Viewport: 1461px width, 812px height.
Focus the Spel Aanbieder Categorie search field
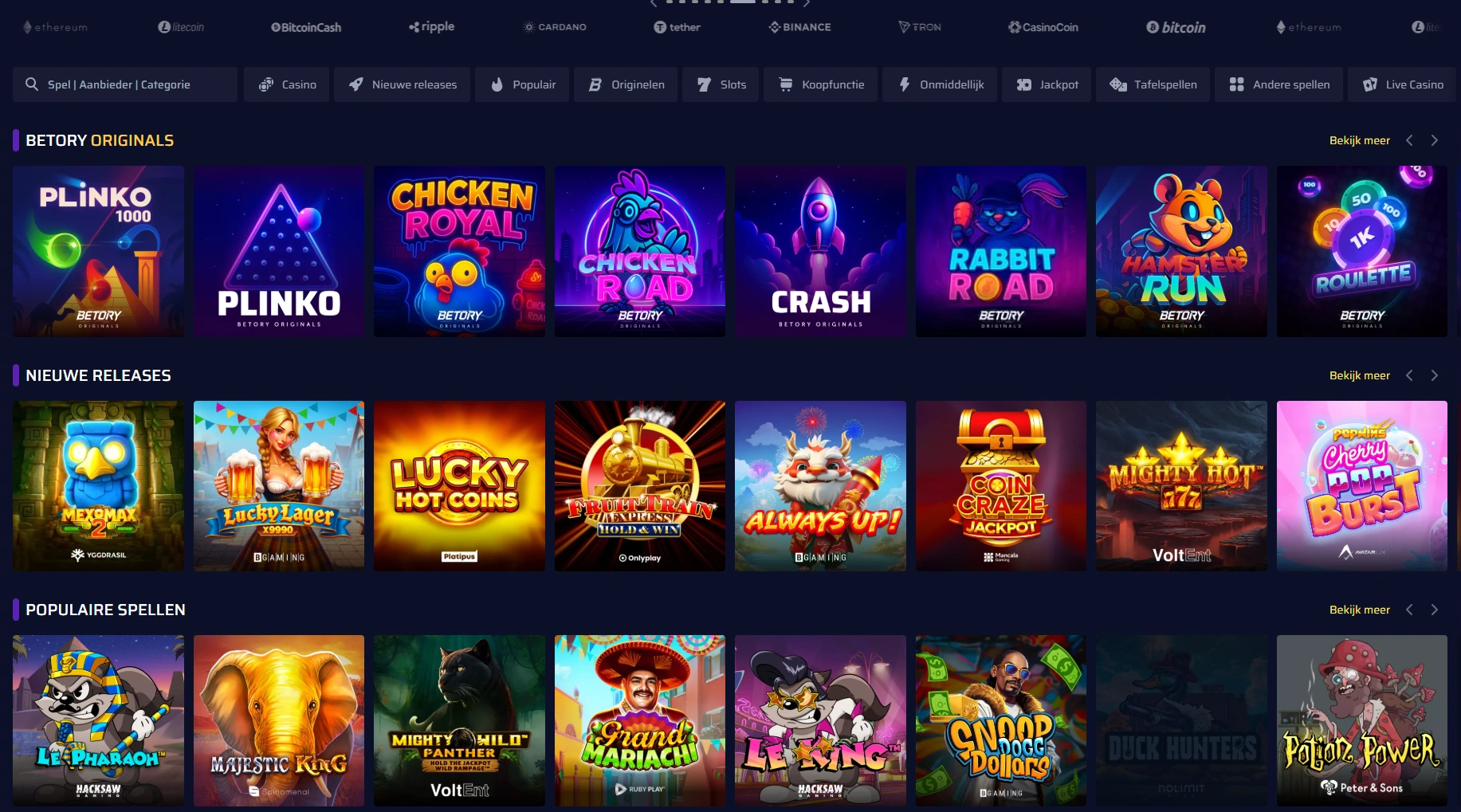coord(125,84)
